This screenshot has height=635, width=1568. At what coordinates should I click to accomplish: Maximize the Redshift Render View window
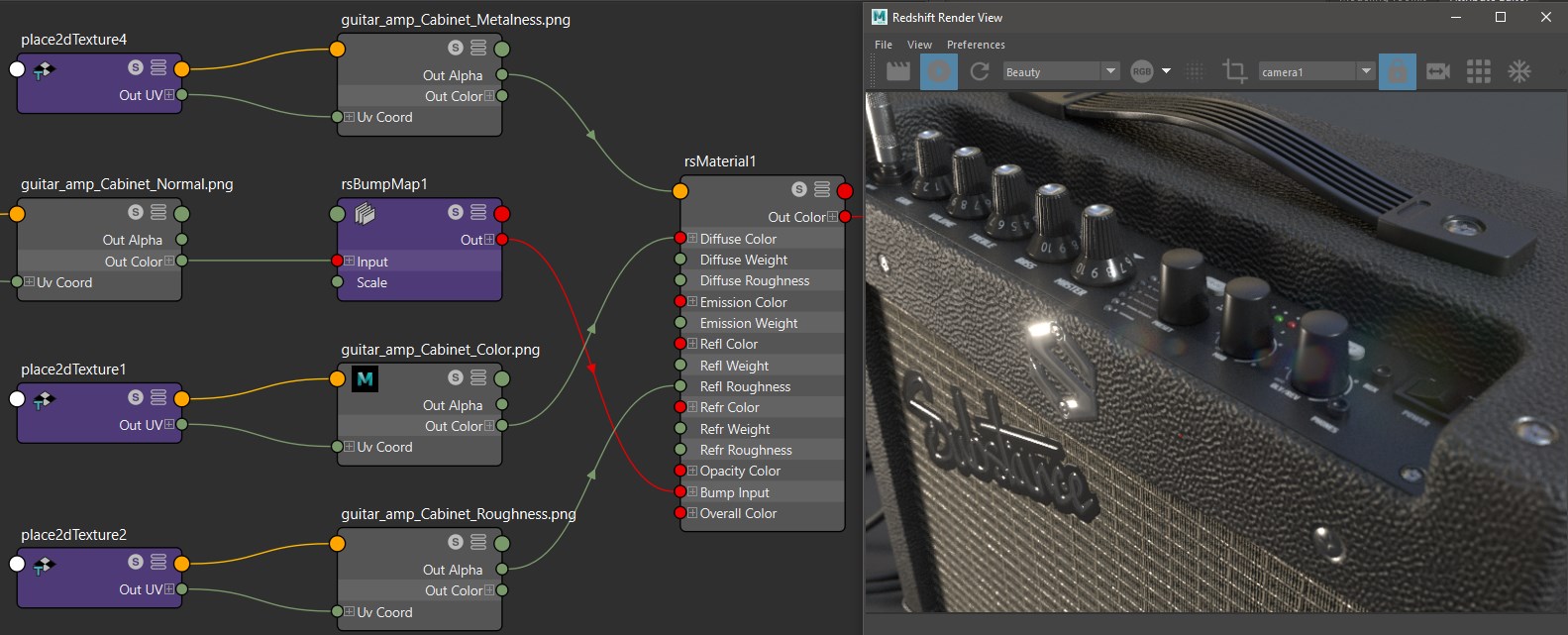(1500, 17)
